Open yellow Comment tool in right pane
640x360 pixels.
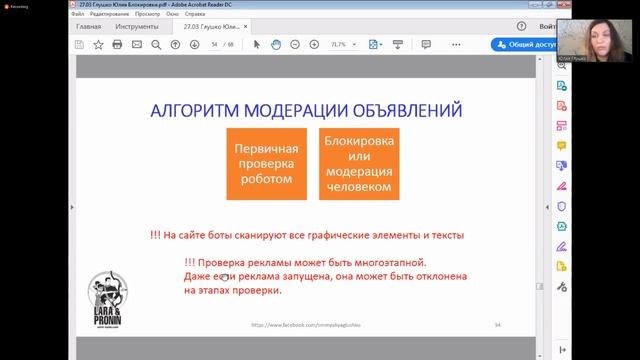point(562,146)
